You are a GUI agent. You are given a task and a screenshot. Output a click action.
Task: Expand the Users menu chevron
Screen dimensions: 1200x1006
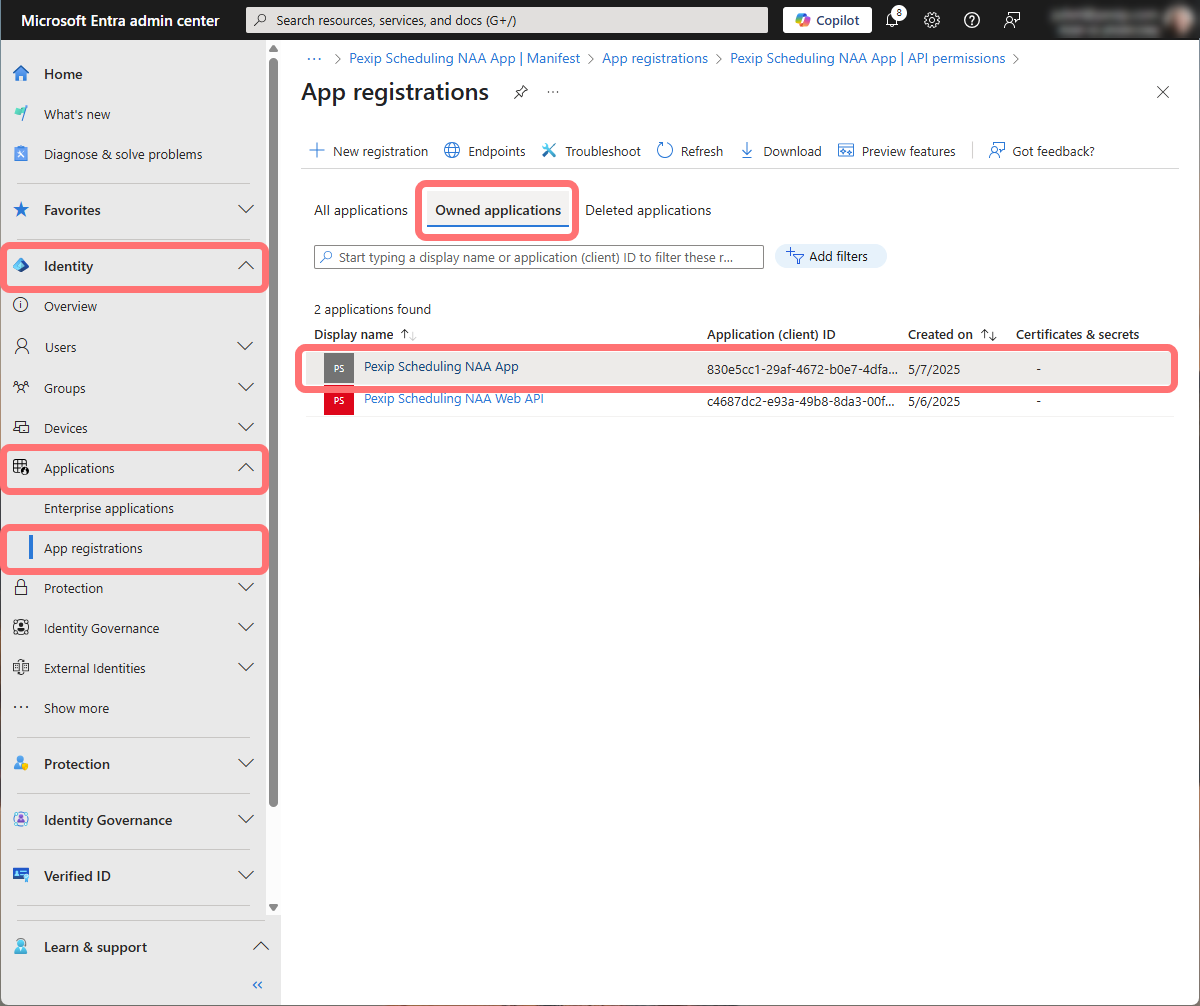[x=245, y=347]
